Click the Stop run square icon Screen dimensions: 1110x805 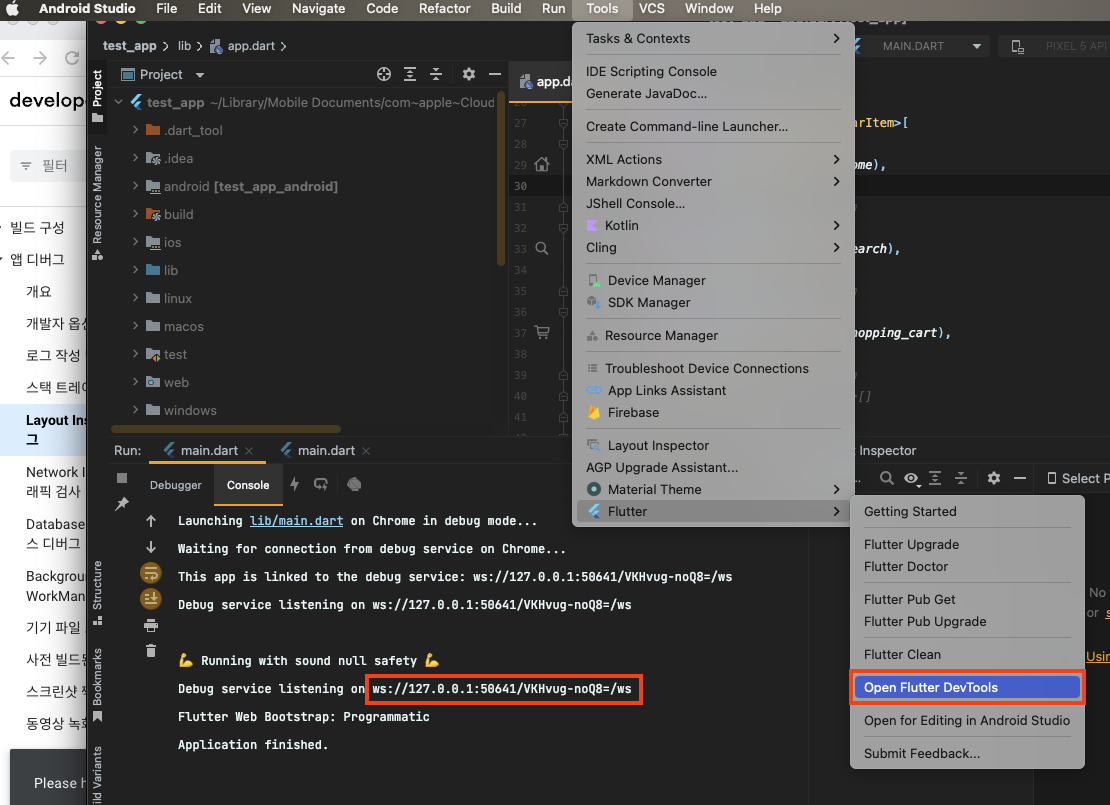(x=122, y=478)
